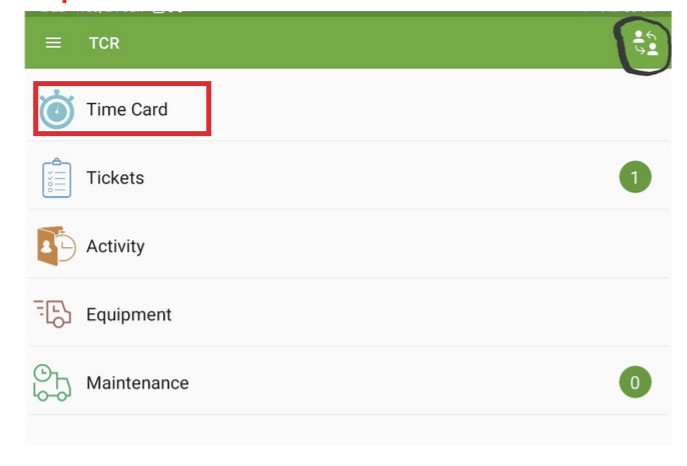
Task: Click the TCR title in header
Action: tap(104, 43)
